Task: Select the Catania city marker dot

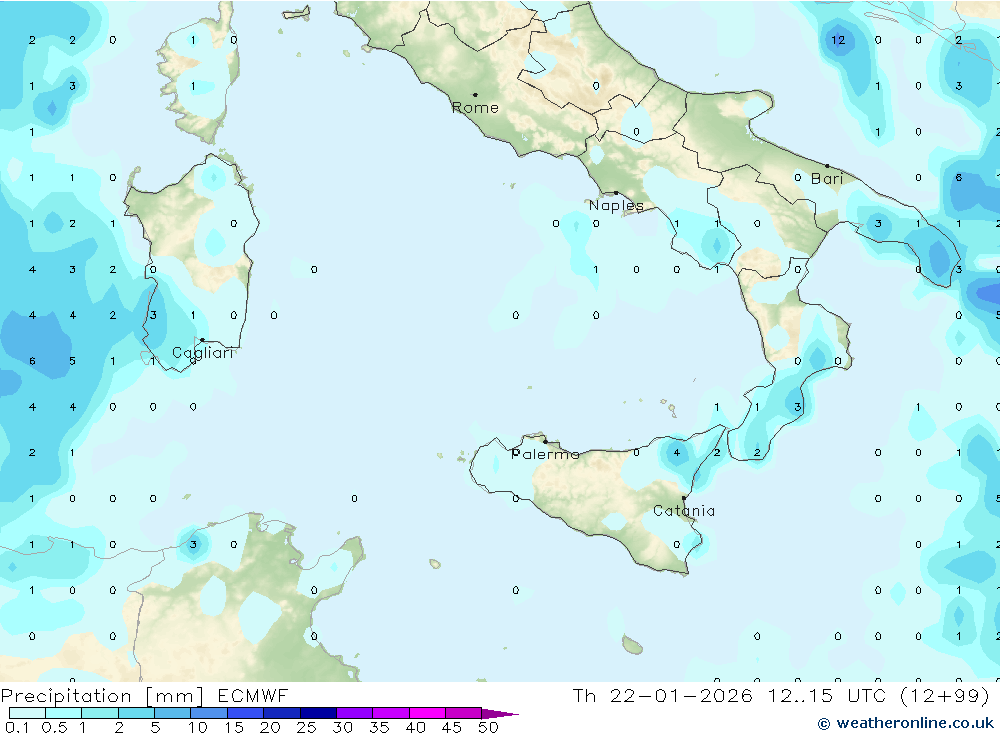Action: tap(684, 498)
